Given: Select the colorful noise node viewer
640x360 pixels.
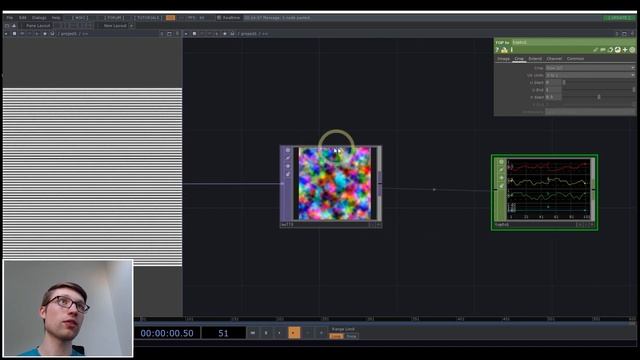Looking at the screenshot, I should click(335, 184).
